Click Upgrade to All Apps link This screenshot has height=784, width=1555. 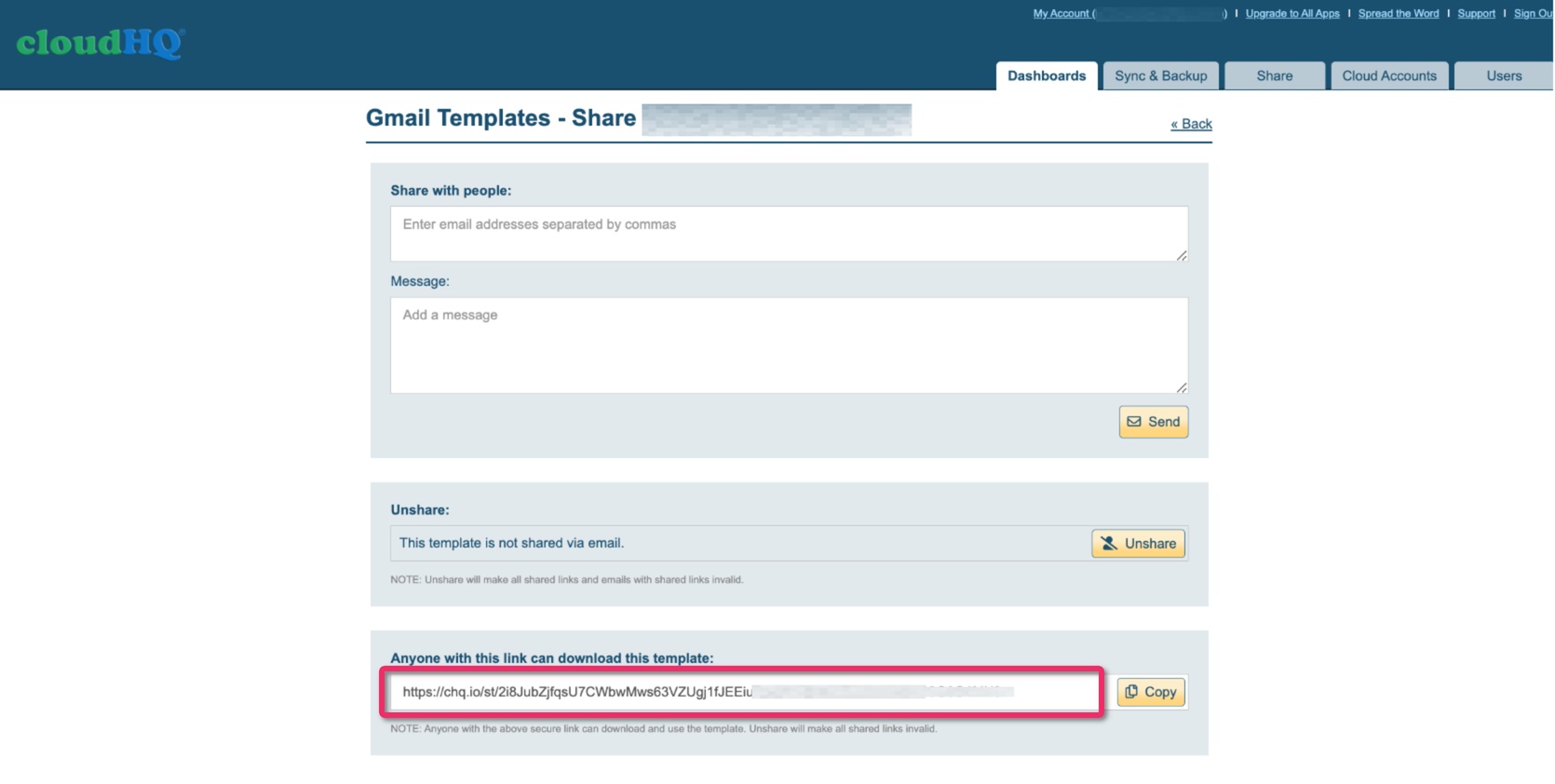tap(1292, 14)
